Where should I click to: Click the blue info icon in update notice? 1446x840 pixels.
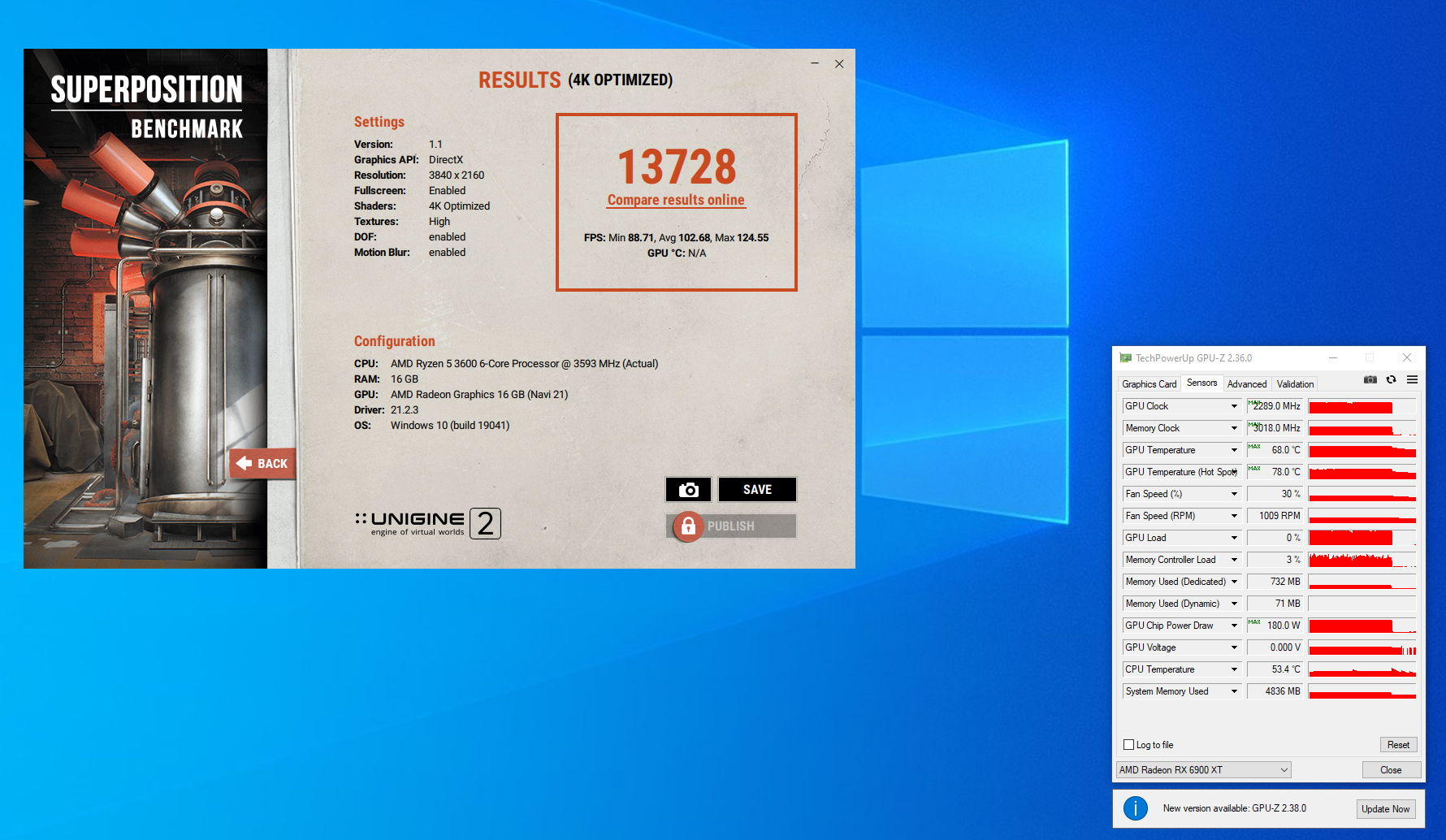point(1136,808)
